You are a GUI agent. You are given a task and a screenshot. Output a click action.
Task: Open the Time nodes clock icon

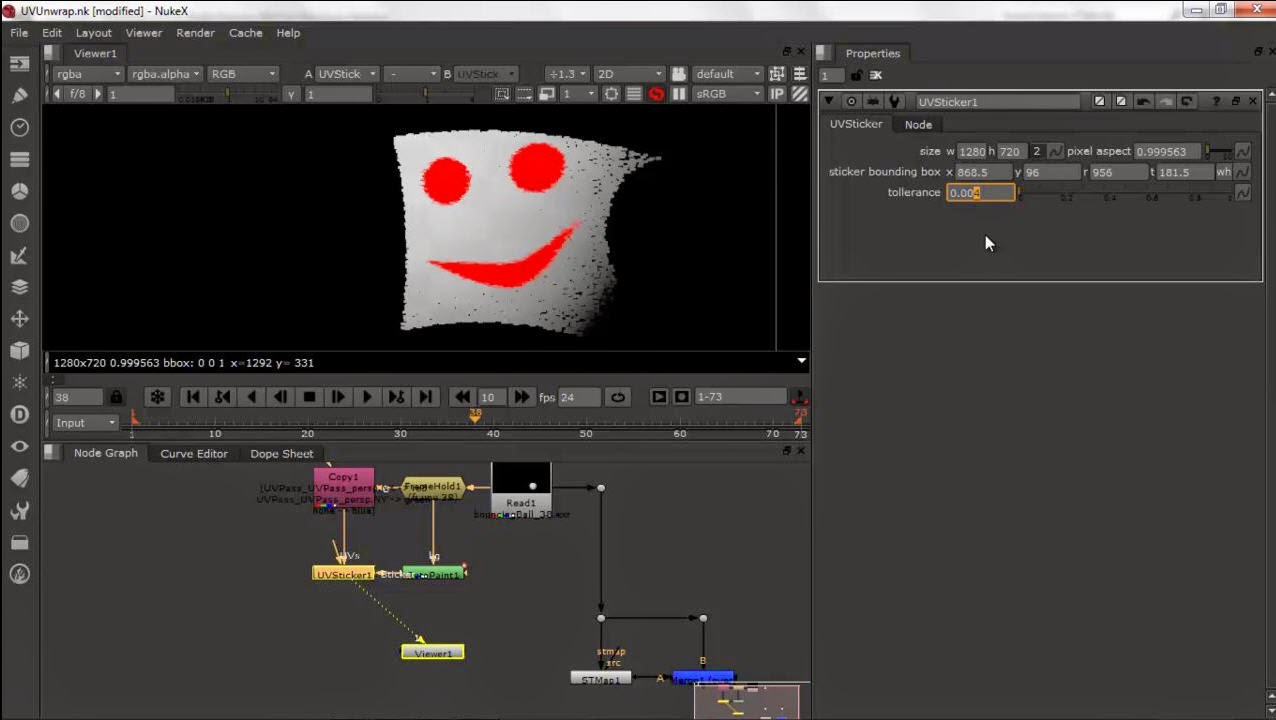click(x=19, y=128)
